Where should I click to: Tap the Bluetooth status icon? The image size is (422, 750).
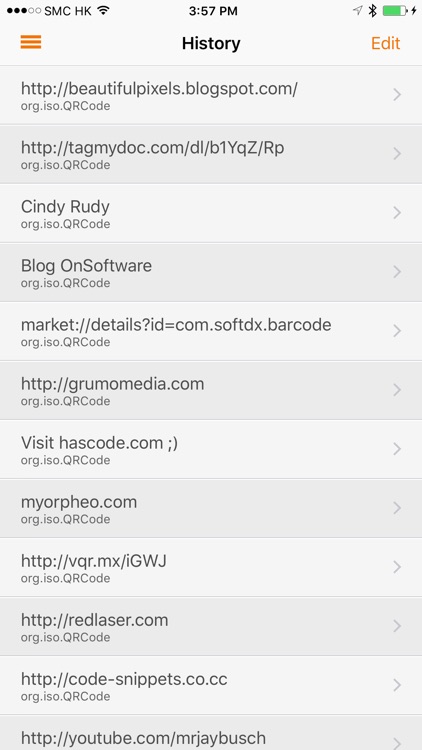pyautogui.click(x=372, y=11)
